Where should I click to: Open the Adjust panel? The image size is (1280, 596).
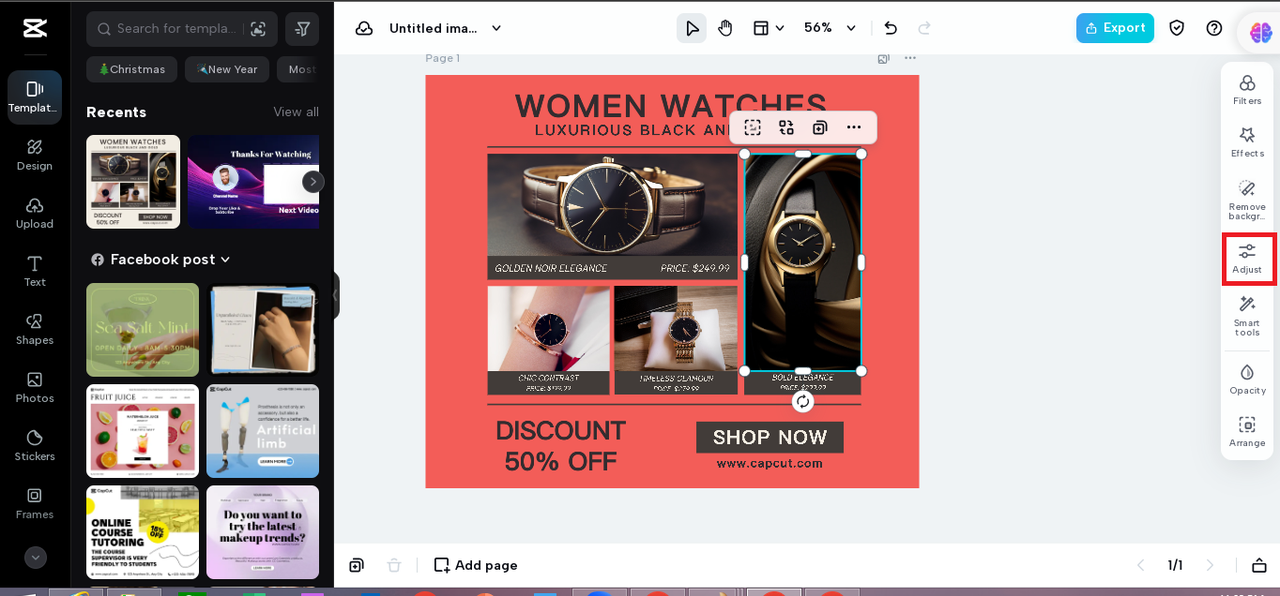[1247, 259]
